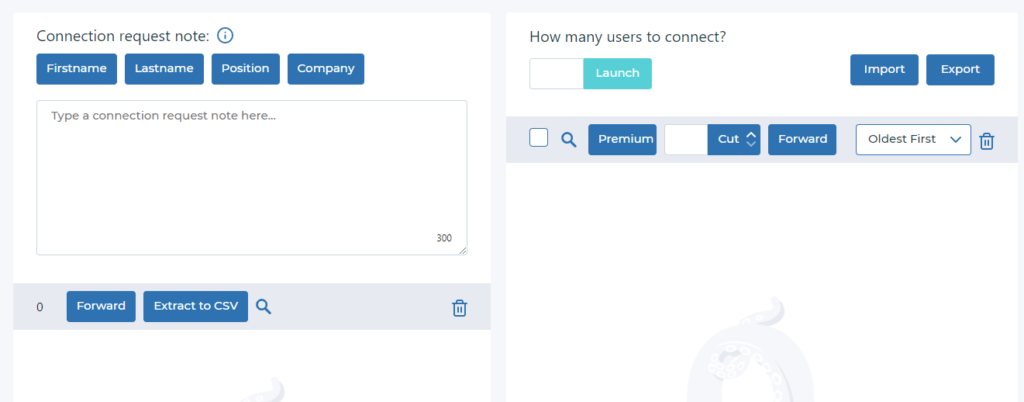This screenshot has height=402, width=1024.
Task: Click the Launch button
Action: [617, 73]
